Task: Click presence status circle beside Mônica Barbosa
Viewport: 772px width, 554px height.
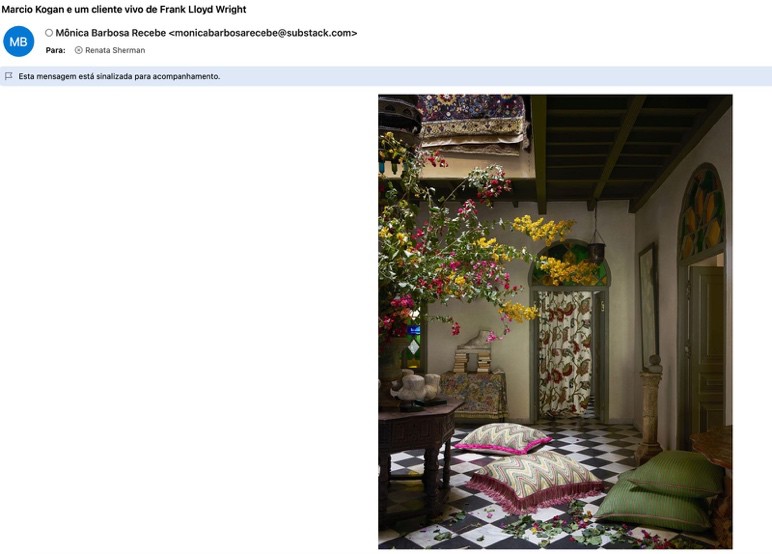Action: pyautogui.click(x=49, y=33)
